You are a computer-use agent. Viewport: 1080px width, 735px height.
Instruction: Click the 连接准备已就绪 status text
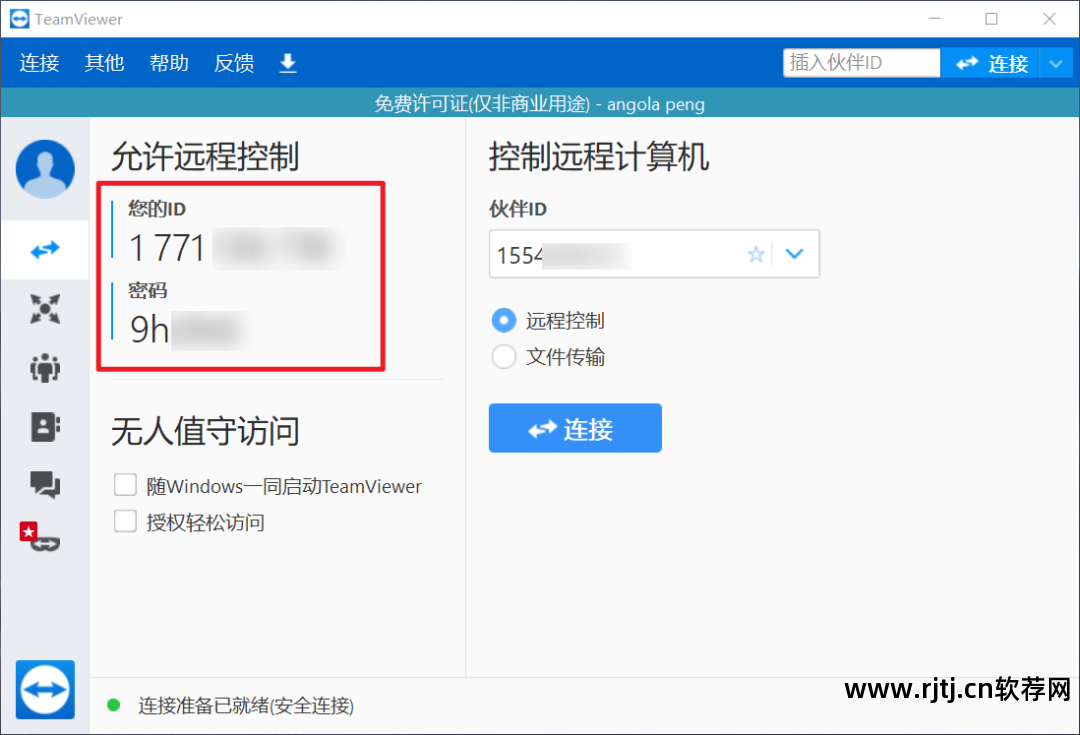click(246, 705)
